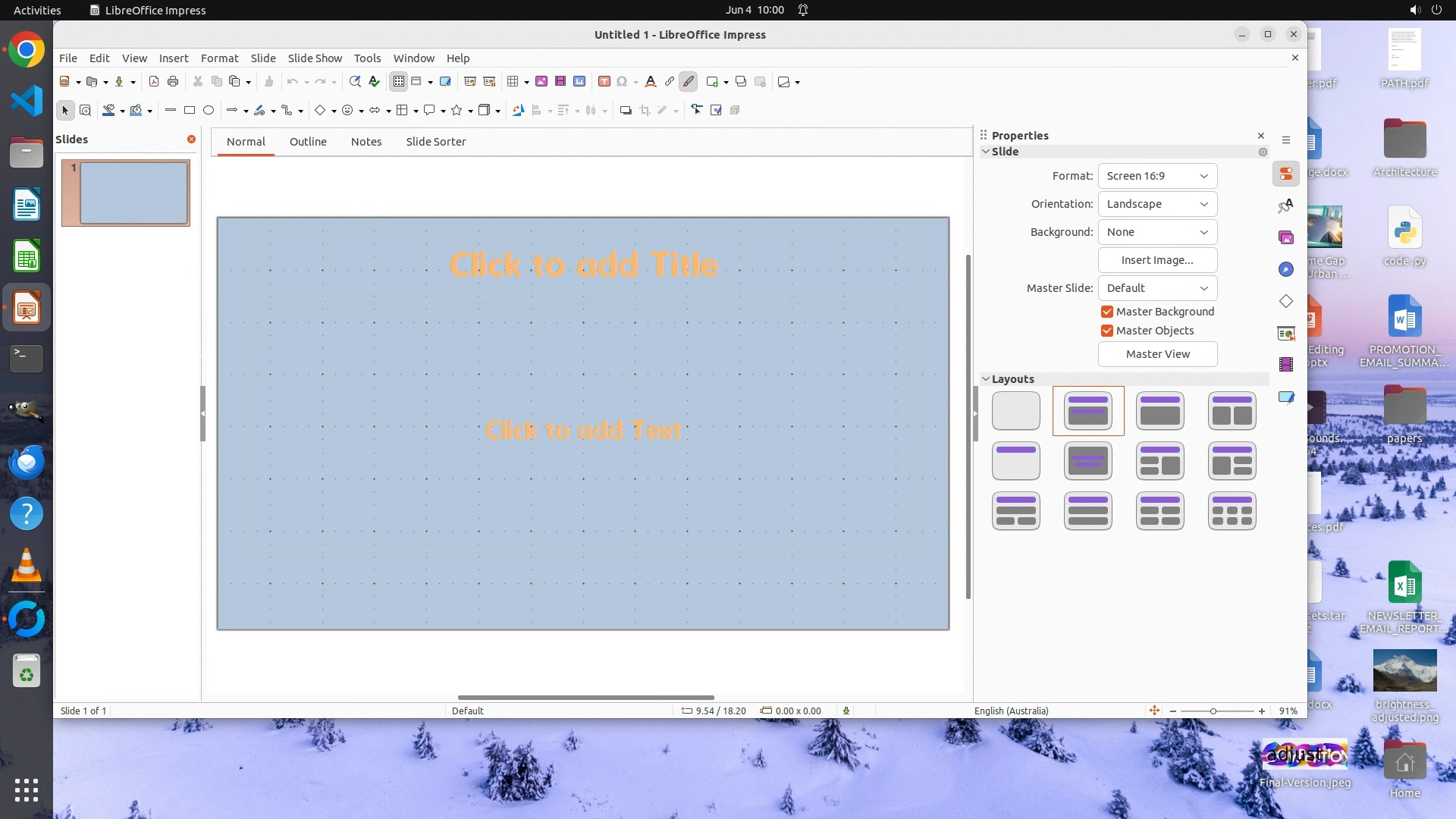Open the Slide Show menu
Image resolution: width=1456 pixels, height=819 pixels.
315,58
